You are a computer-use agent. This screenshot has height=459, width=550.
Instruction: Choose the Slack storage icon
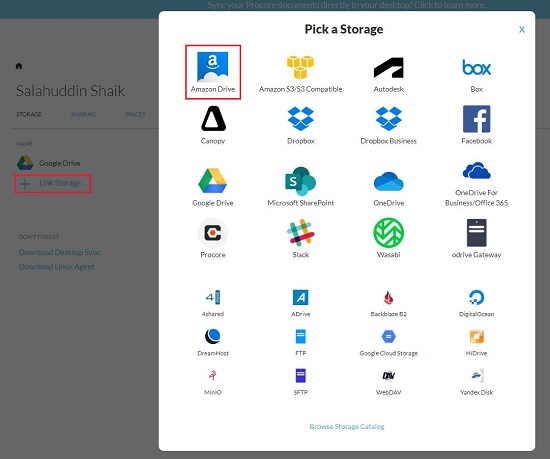pos(301,232)
